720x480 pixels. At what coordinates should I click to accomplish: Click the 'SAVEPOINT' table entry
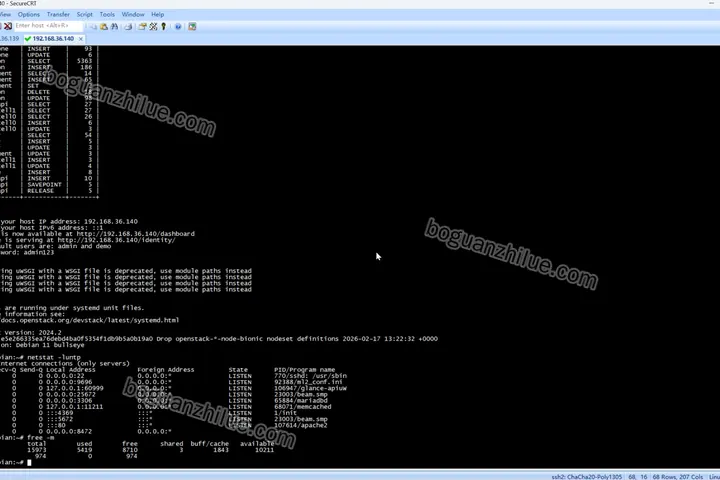[44, 185]
